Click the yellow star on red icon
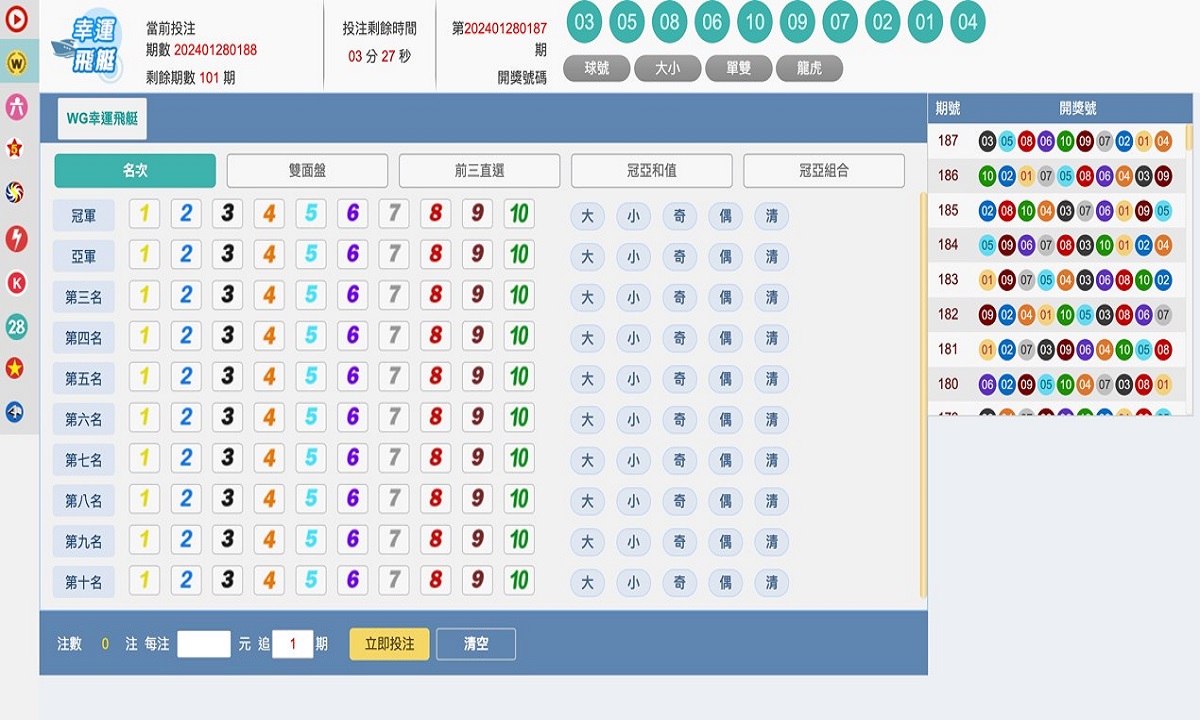 pyautogui.click(x=16, y=369)
